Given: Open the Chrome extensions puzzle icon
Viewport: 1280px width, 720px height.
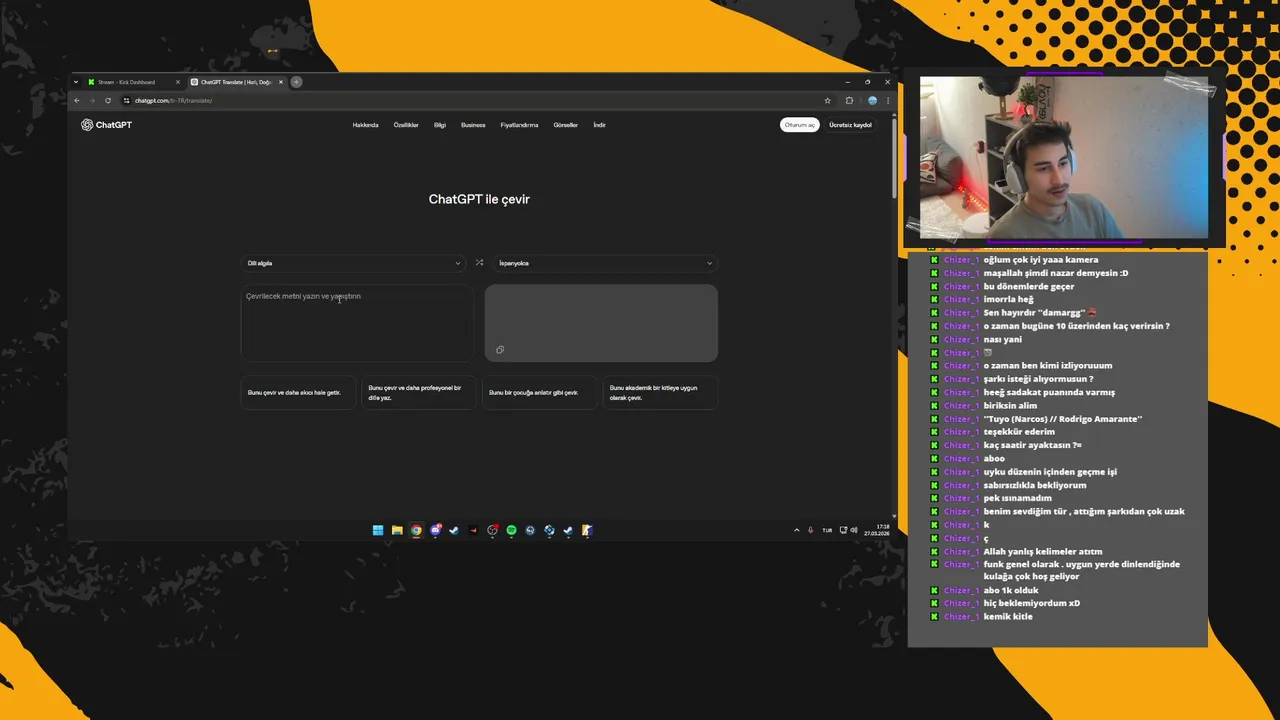Looking at the screenshot, I should pos(850,100).
